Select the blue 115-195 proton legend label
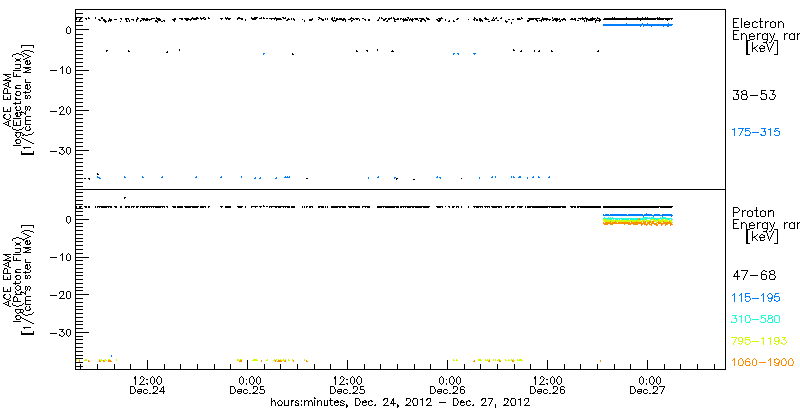Screen dimensions: 800x410 coord(756,298)
